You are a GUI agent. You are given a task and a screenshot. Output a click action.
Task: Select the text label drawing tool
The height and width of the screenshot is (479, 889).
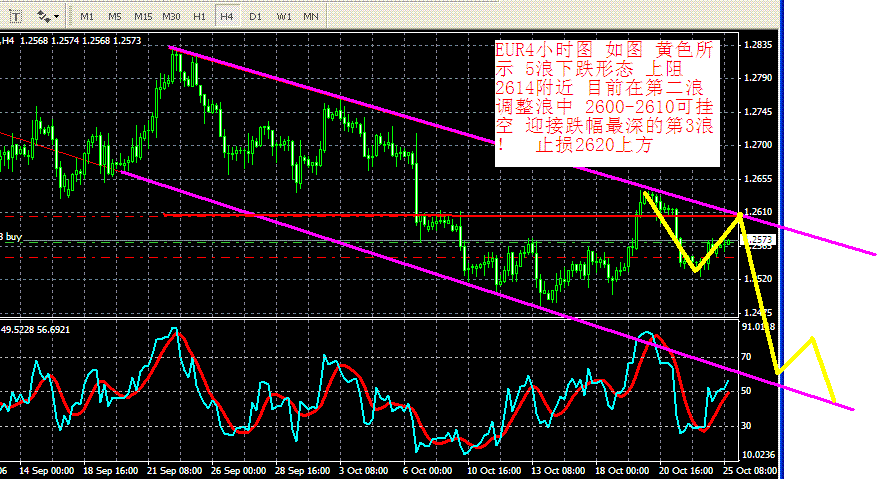click(15, 16)
